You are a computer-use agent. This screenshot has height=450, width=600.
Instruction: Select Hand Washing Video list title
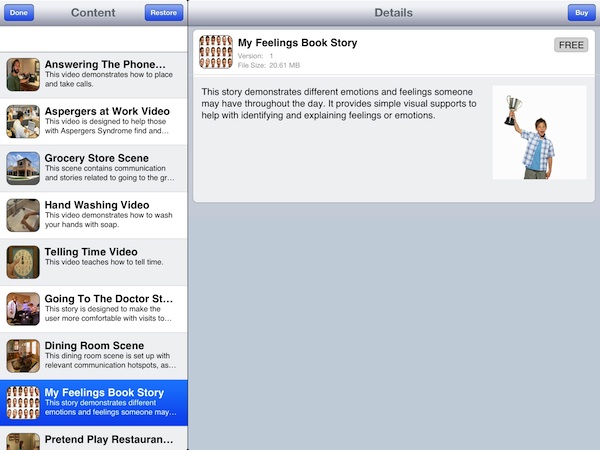coord(97,205)
